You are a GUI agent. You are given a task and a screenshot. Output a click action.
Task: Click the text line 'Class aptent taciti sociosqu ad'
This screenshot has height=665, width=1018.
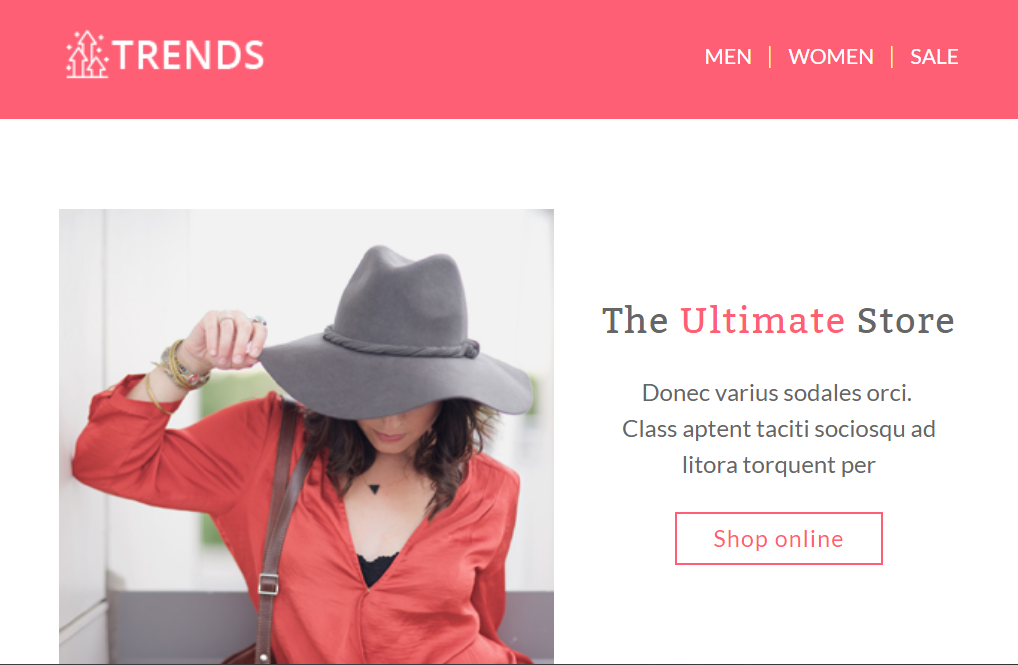pos(778,429)
